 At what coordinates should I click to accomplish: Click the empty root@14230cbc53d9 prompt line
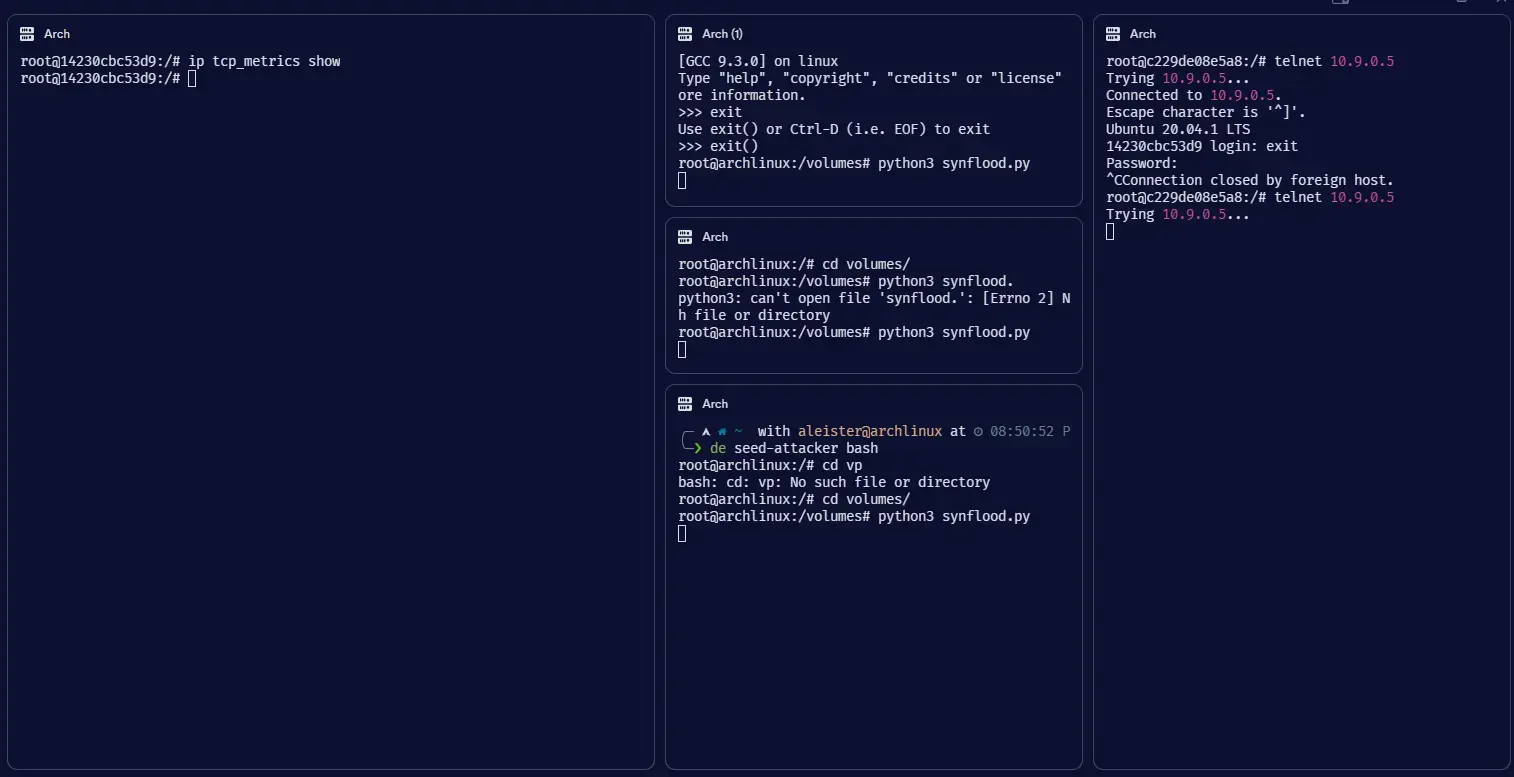[x=100, y=78]
